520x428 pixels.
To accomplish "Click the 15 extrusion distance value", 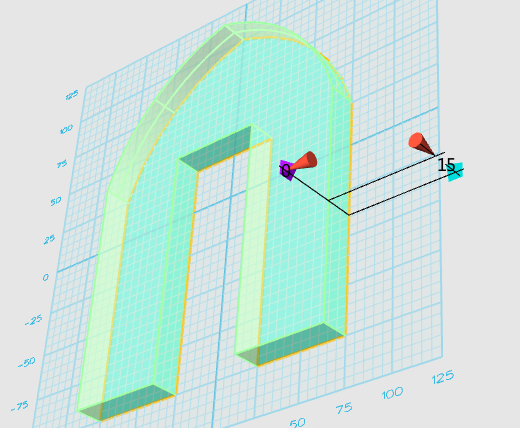I will (446, 165).
